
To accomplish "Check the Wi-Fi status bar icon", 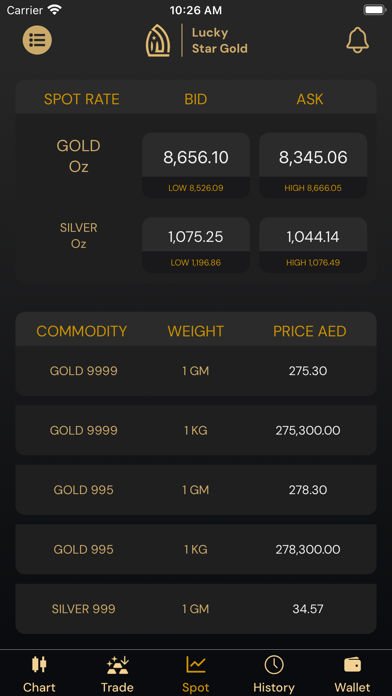I will 55,9.
